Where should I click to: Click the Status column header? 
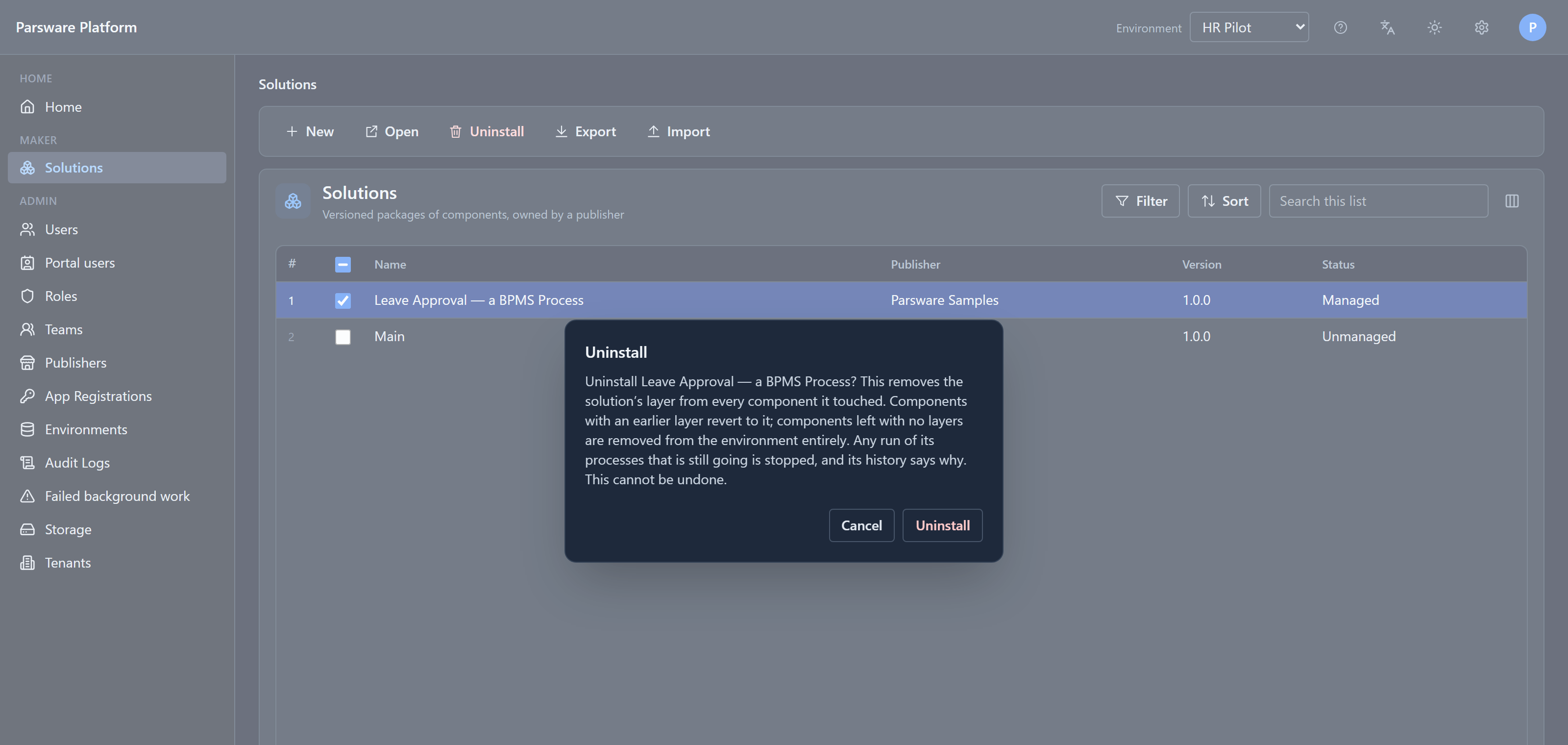pos(1338,265)
